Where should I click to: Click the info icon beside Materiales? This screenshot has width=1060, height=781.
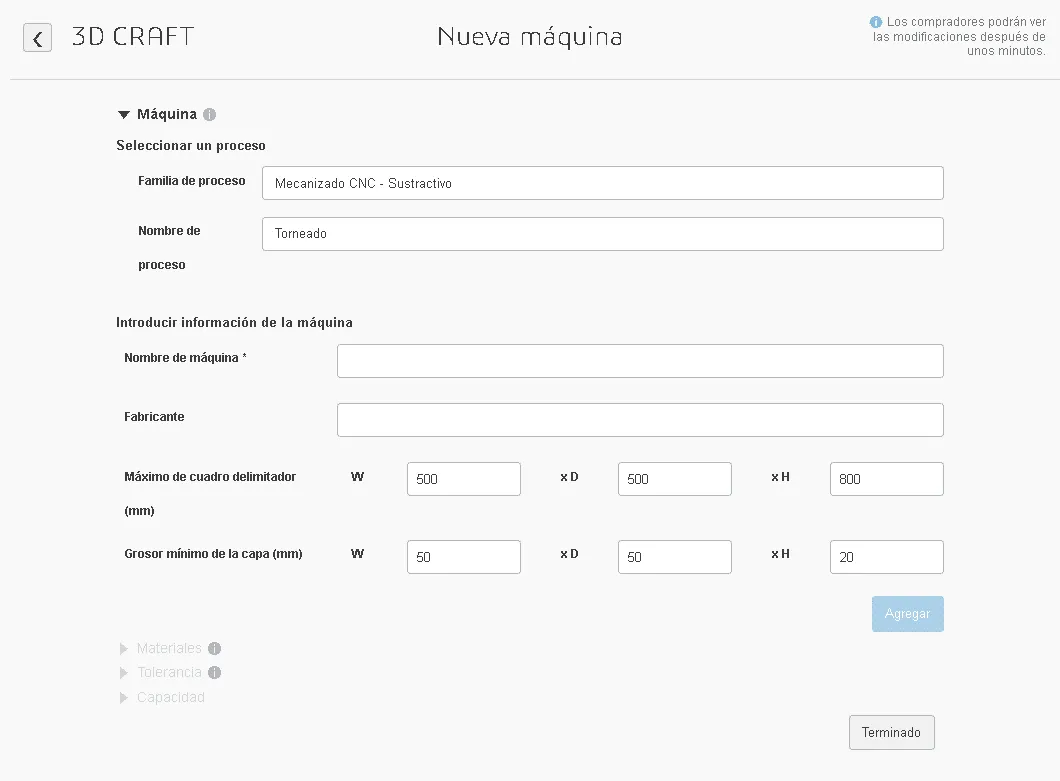(214, 648)
